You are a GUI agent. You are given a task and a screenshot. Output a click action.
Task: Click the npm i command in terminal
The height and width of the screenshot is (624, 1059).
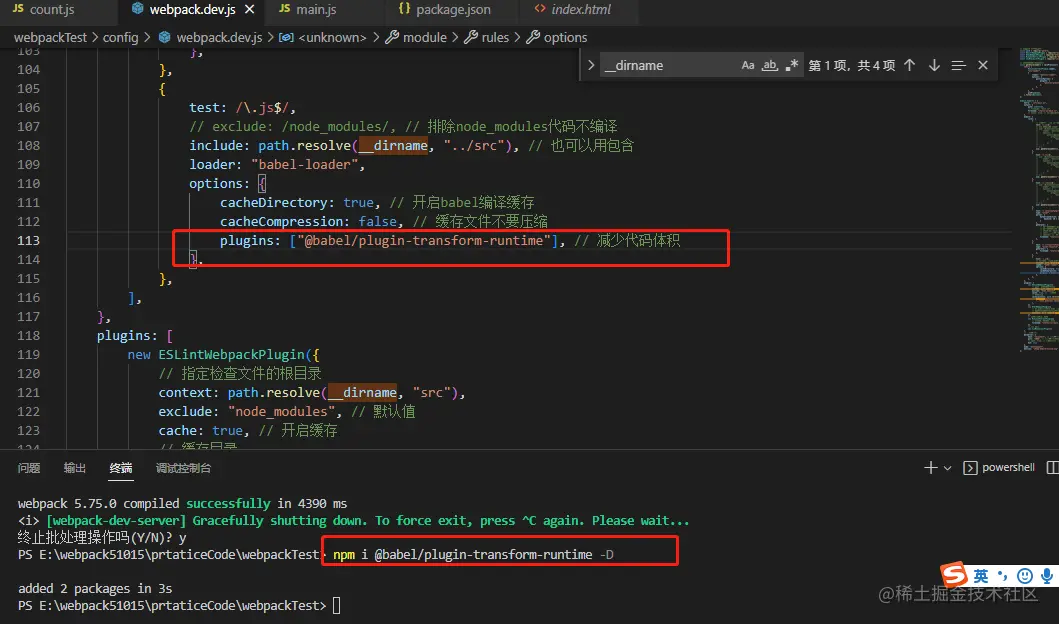pyautogui.click(x=473, y=554)
